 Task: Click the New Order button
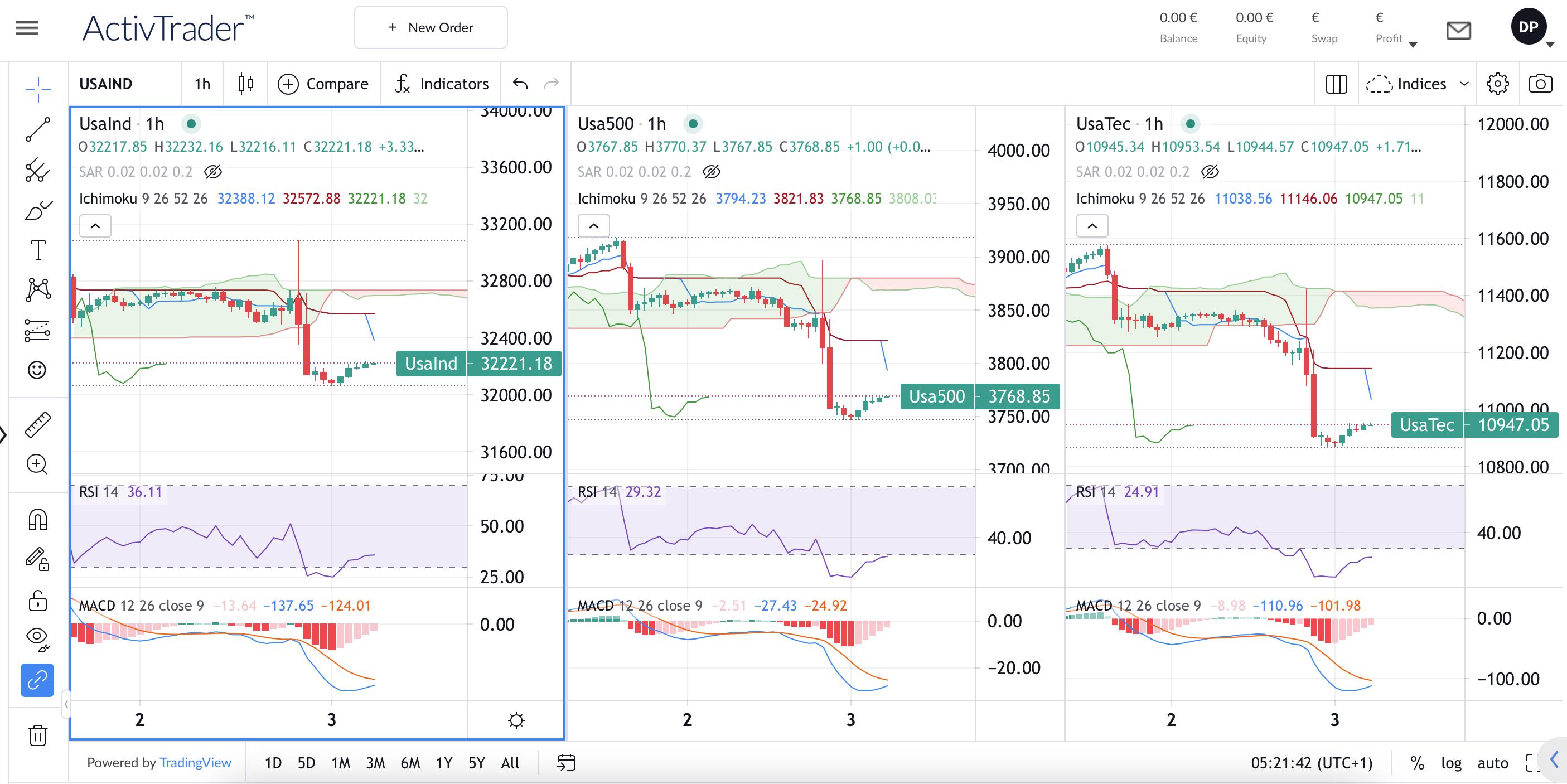point(431,27)
